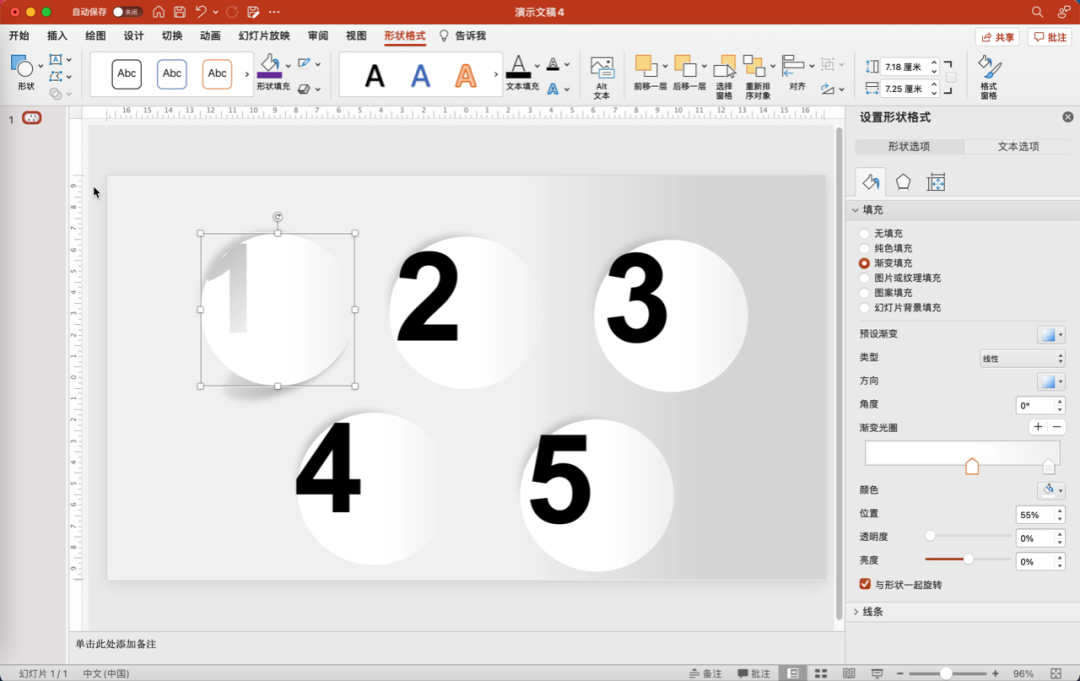This screenshot has width=1080, height=681.
Task: Open the 预设渐变 dropdown
Action: click(x=1051, y=335)
